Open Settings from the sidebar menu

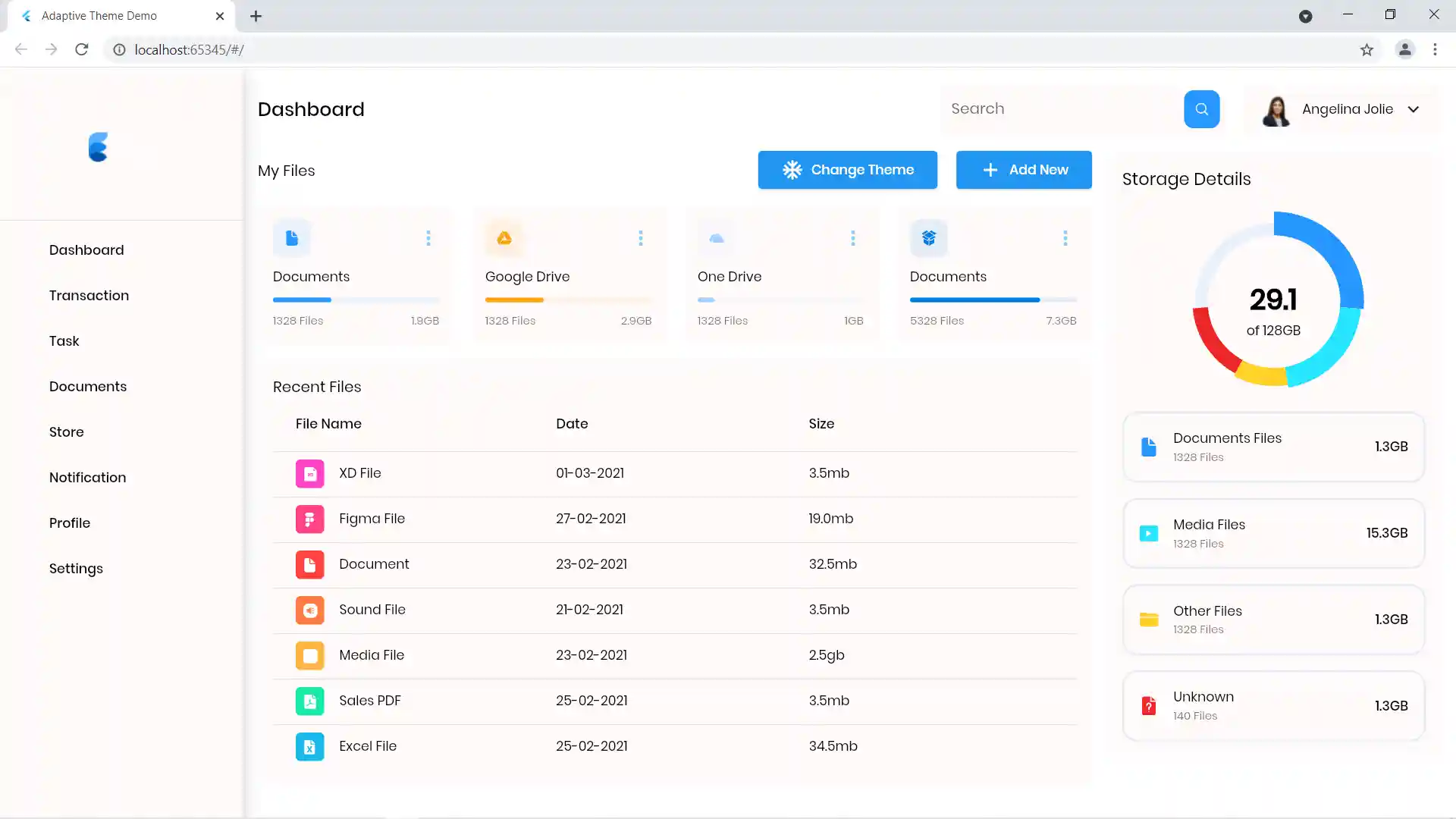coord(76,569)
